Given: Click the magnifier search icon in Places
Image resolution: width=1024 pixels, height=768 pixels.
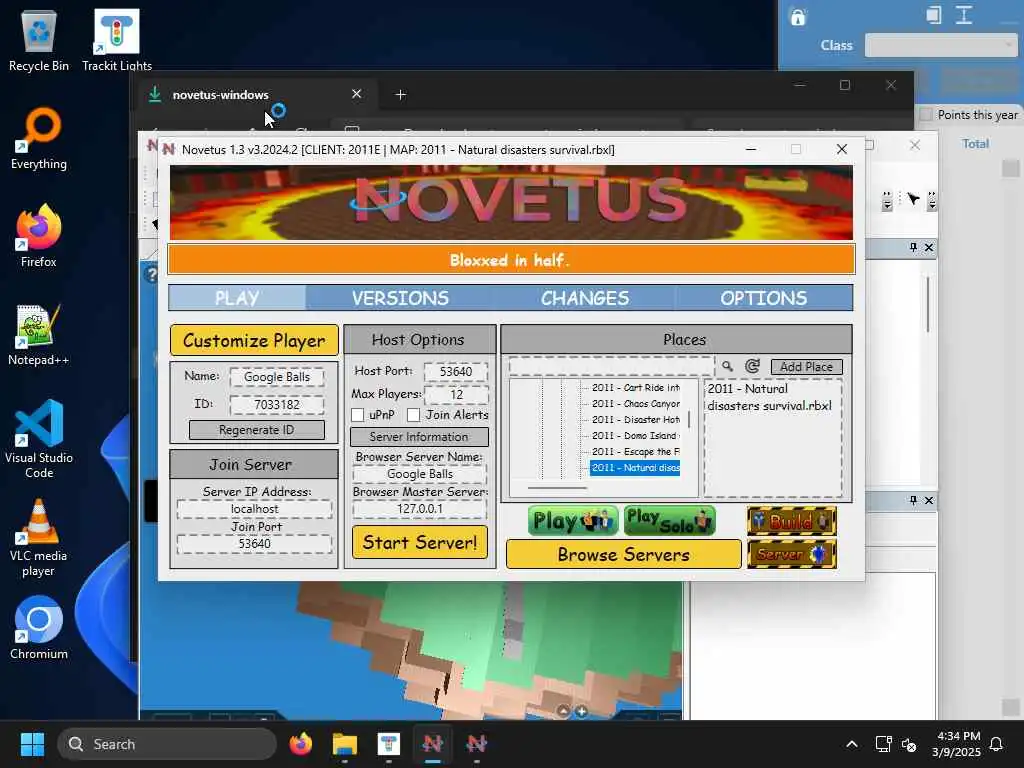Looking at the screenshot, I should (x=727, y=366).
